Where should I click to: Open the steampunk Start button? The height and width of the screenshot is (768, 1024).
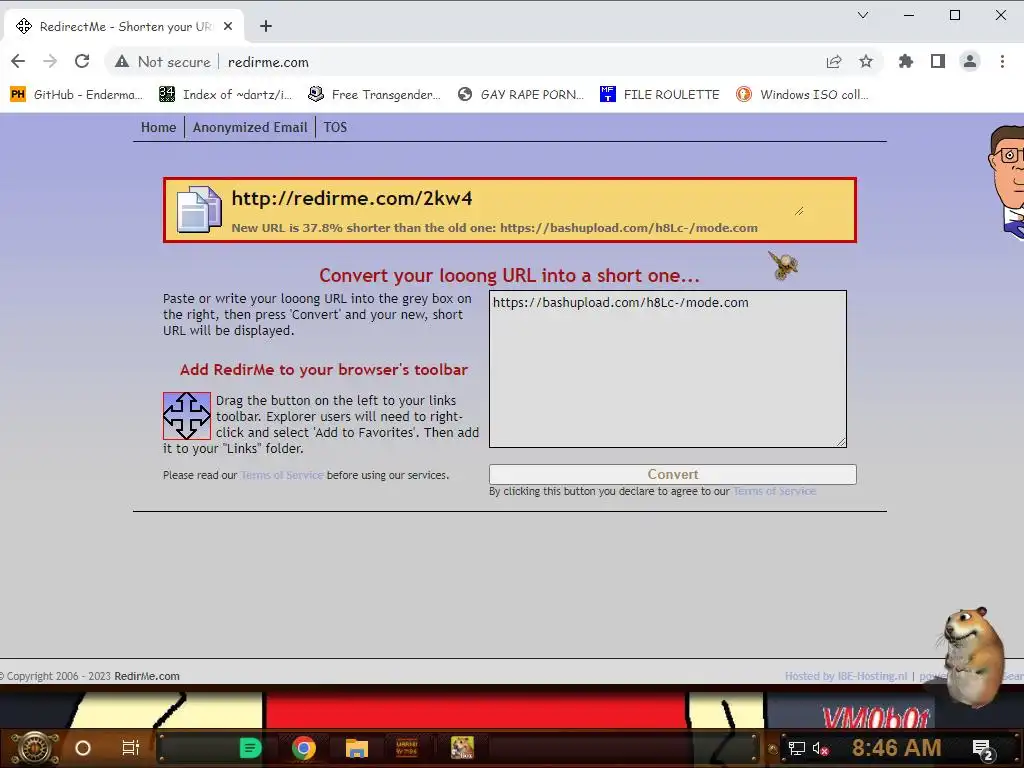point(35,748)
